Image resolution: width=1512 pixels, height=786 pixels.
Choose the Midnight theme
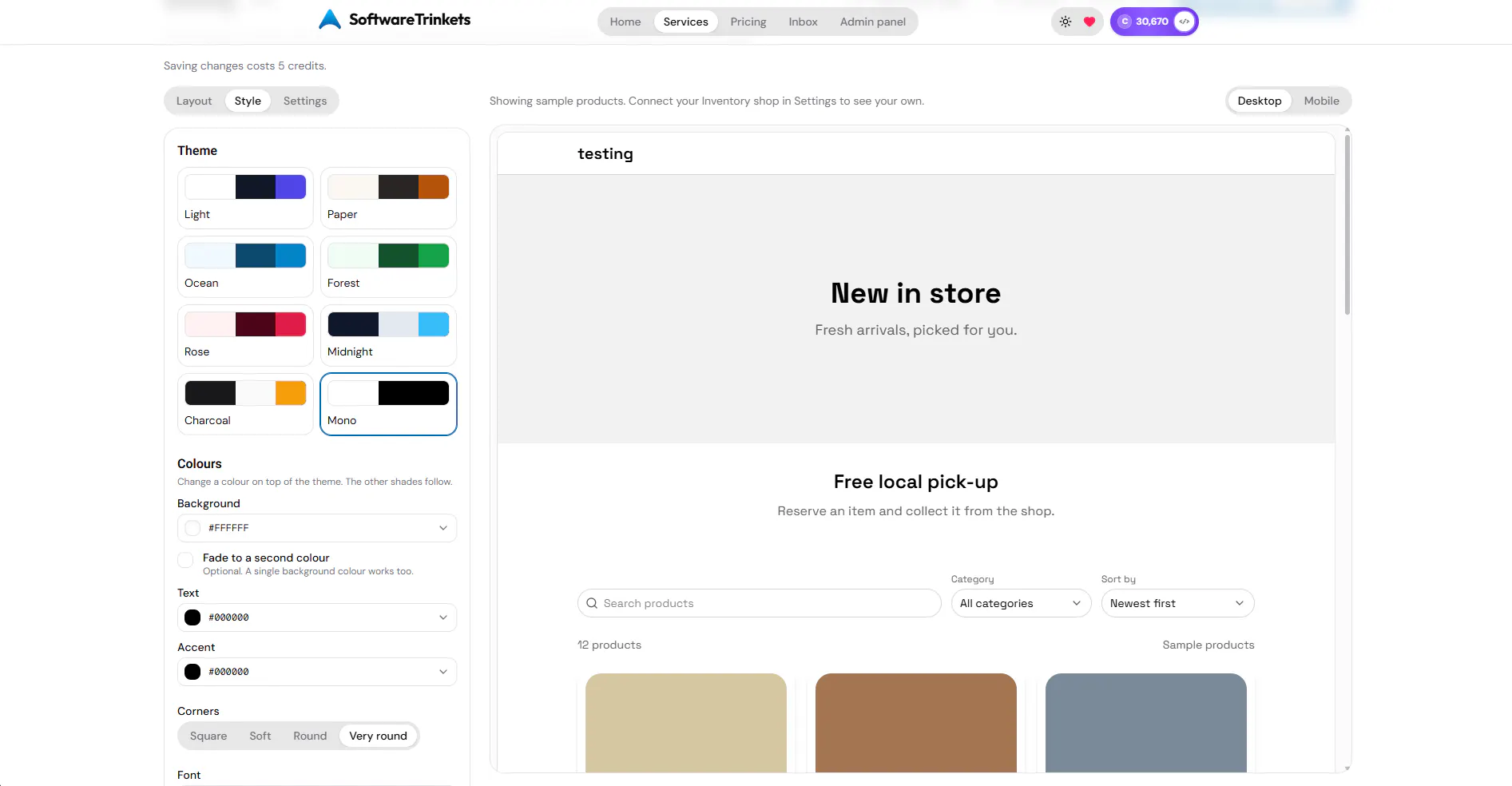(x=388, y=335)
